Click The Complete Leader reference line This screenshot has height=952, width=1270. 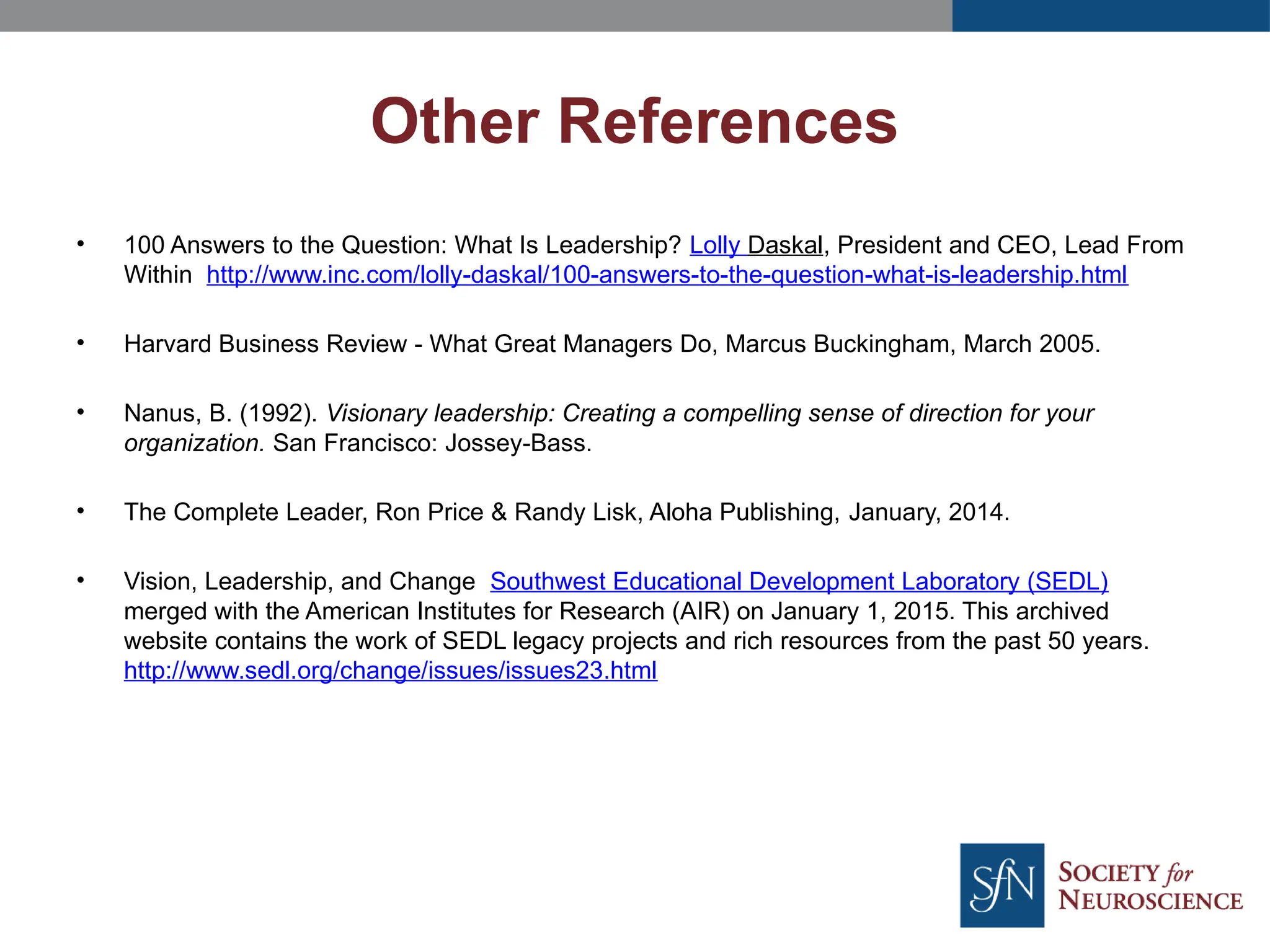pos(567,513)
